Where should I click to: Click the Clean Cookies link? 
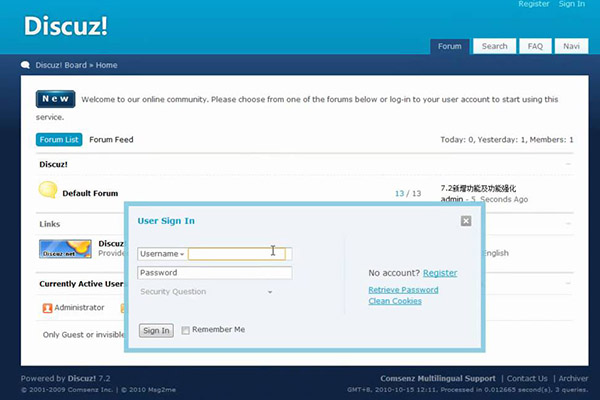[395, 301]
